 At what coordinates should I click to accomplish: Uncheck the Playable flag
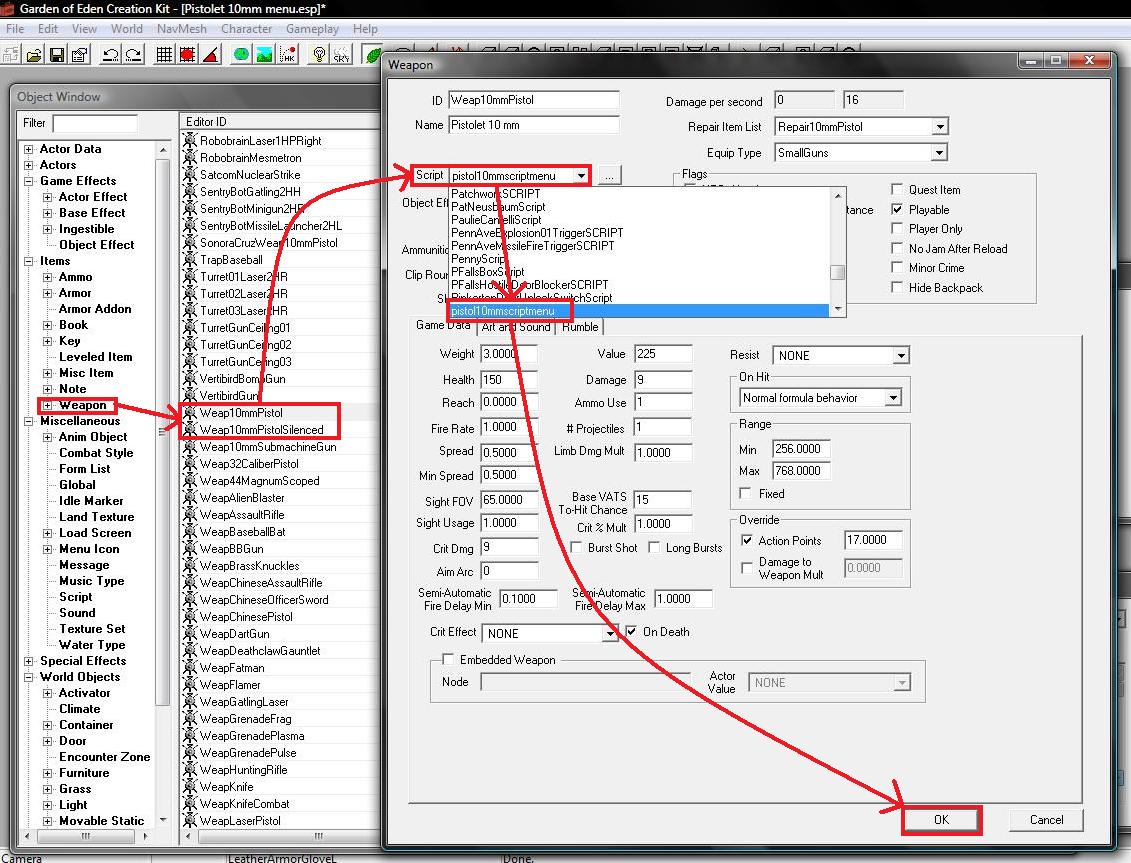(897, 209)
